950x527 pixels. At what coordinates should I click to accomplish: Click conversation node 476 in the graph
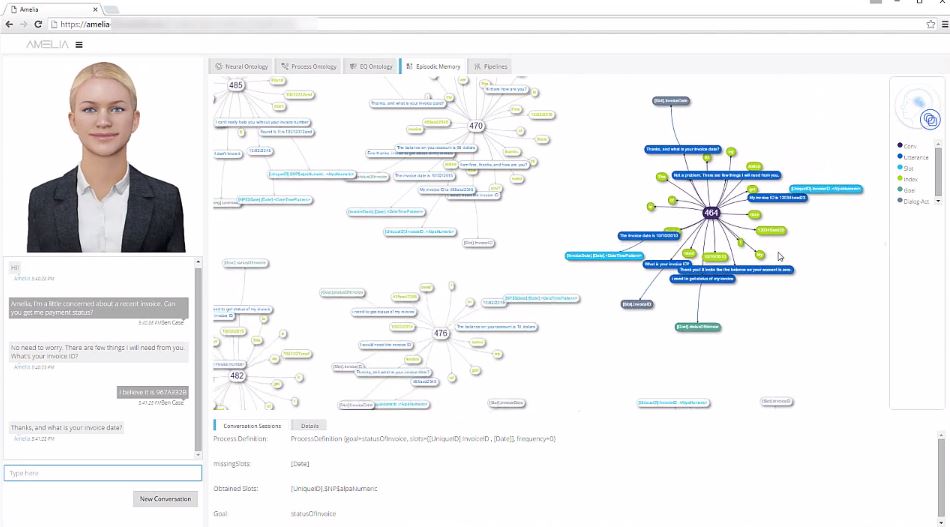pos(441,333)
